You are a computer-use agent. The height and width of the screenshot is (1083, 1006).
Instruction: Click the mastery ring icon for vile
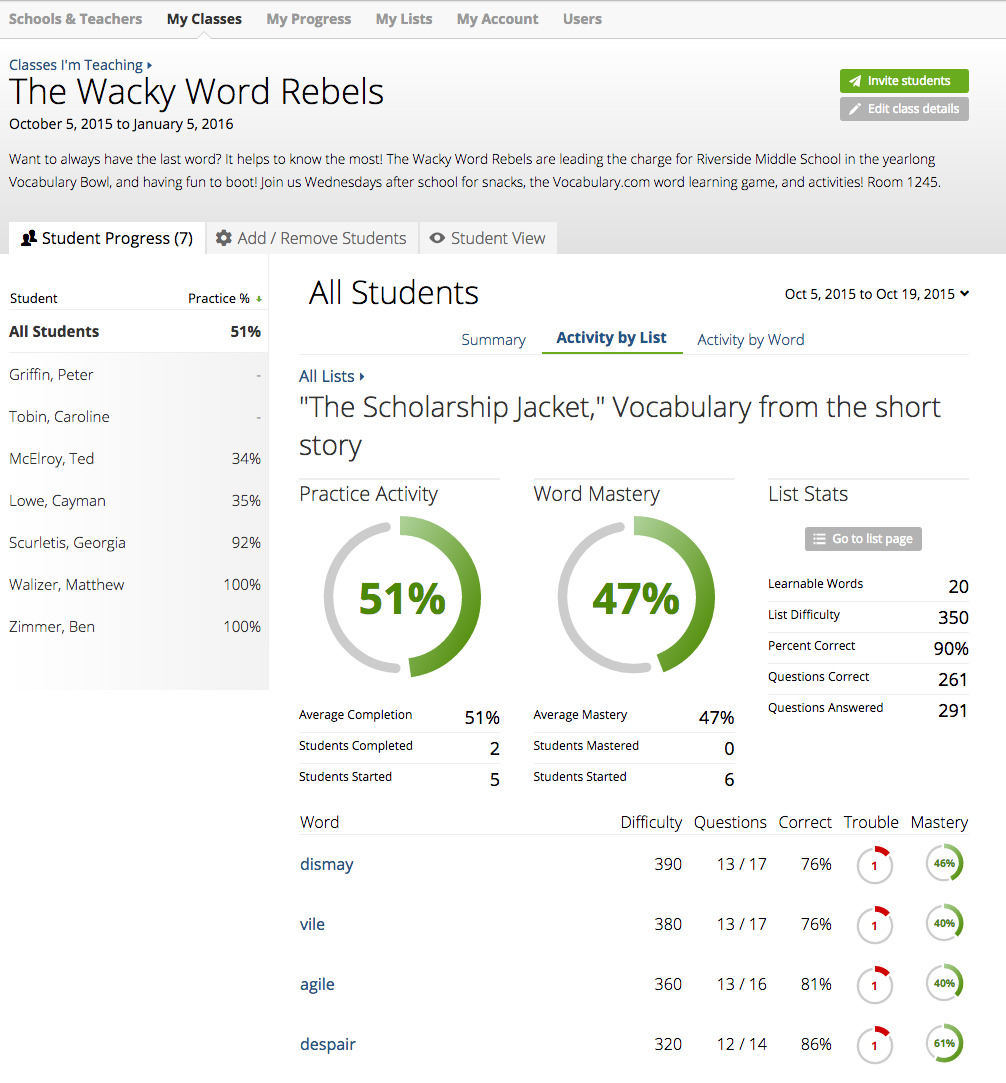point(944,924)
